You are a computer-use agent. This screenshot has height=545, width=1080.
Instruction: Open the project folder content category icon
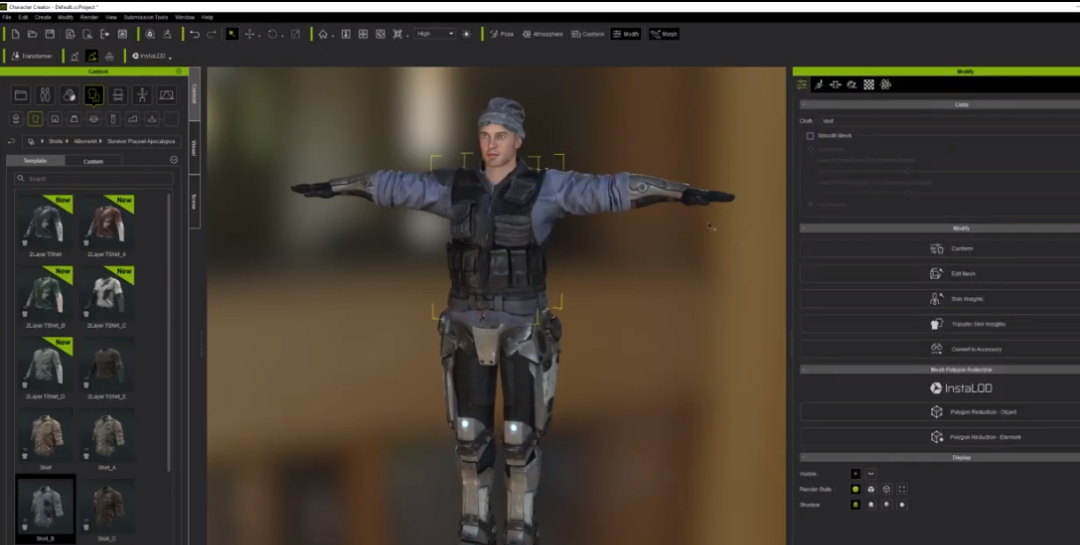21,95
